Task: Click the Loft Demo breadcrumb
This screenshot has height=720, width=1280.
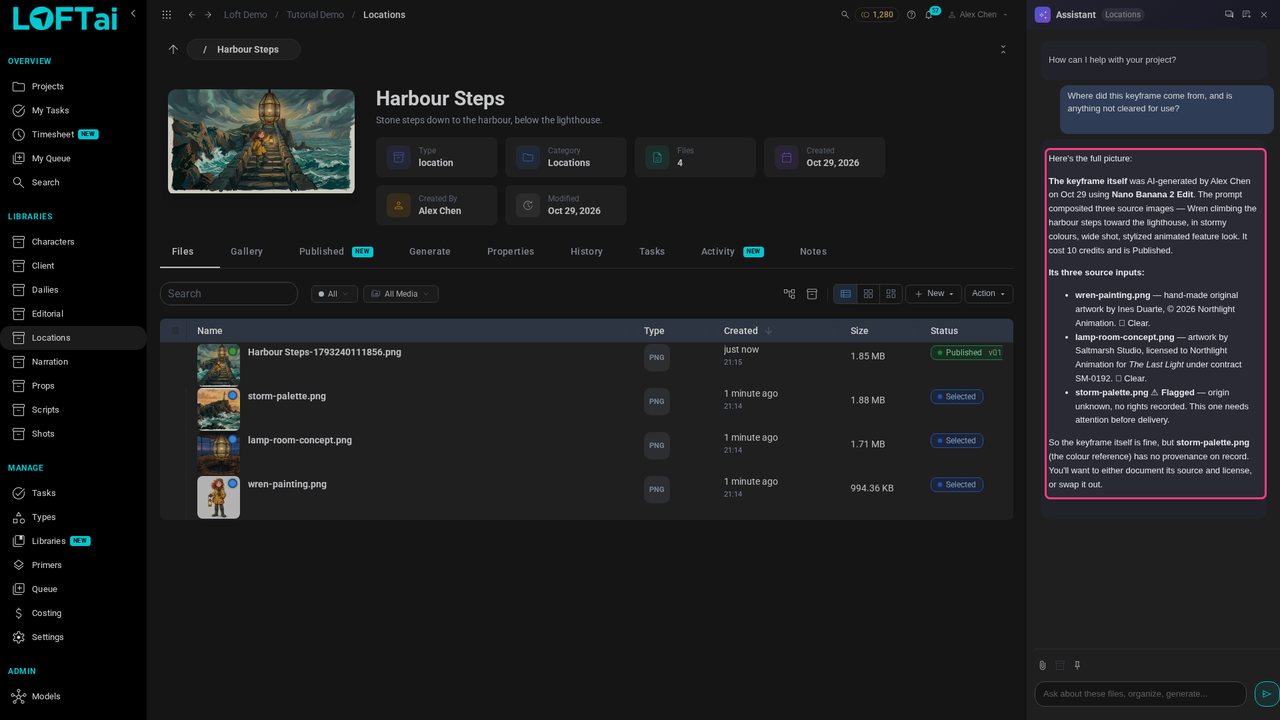Action: [246, 15]
